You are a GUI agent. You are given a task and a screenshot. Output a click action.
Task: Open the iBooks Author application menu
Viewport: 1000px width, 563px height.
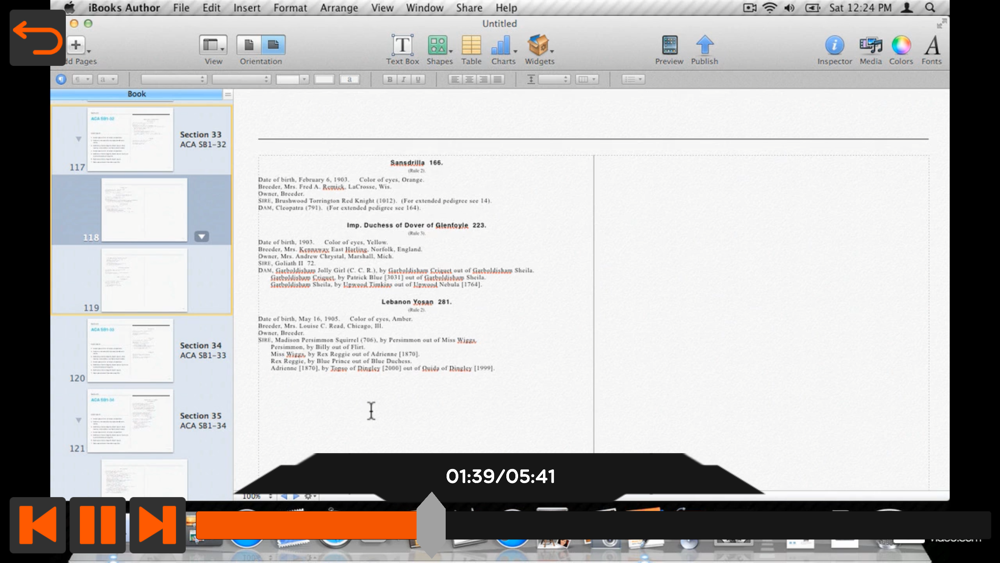coord(124,8)
